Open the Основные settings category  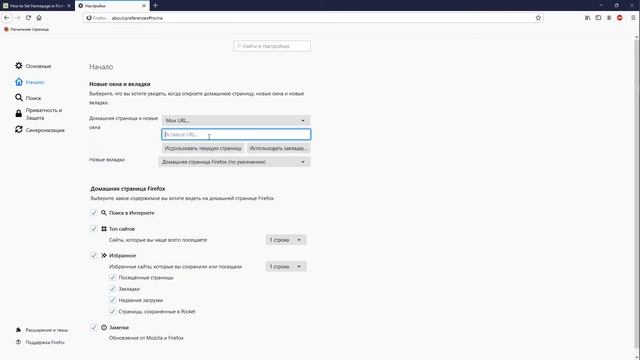pyautogui.click(x=33, y=66)
